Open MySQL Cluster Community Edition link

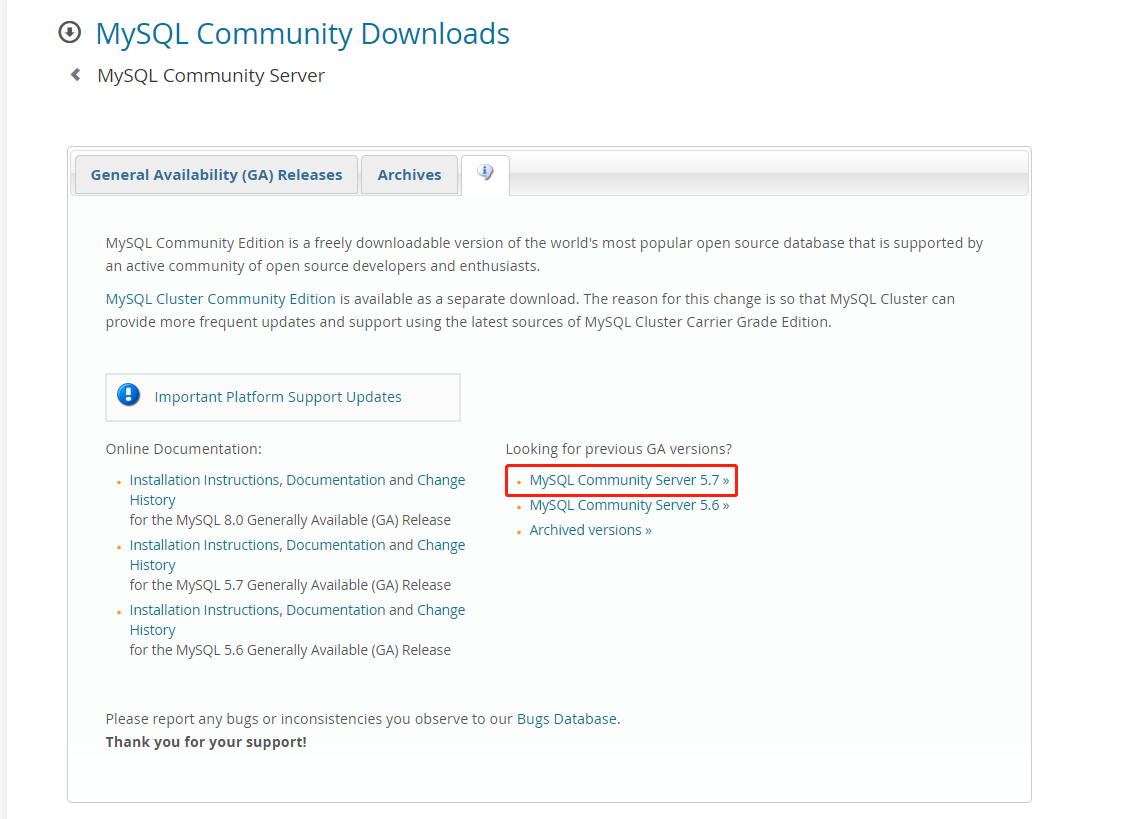(x=220, y=299)
